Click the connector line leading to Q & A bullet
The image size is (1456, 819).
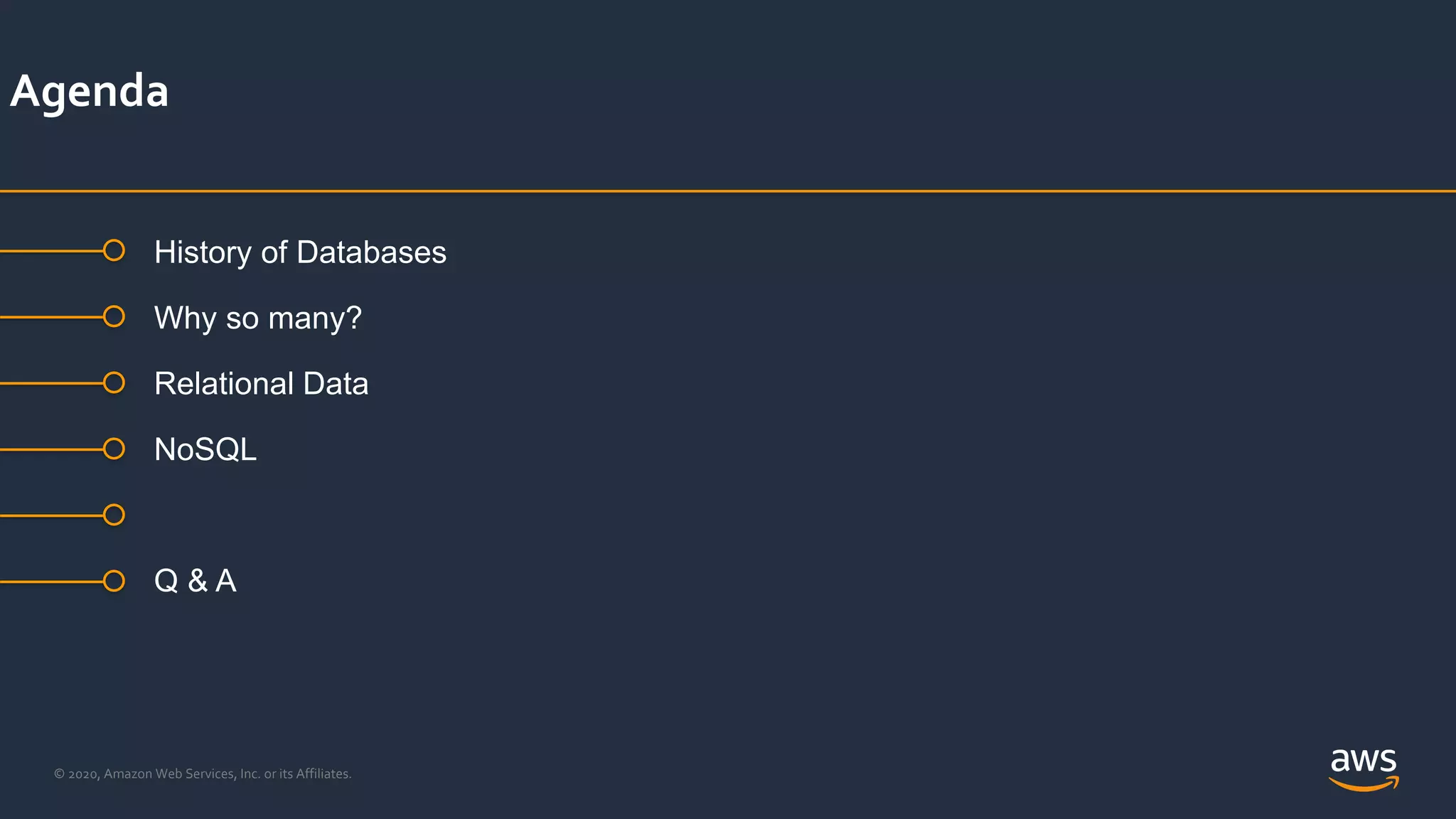(x=51, y=582)
